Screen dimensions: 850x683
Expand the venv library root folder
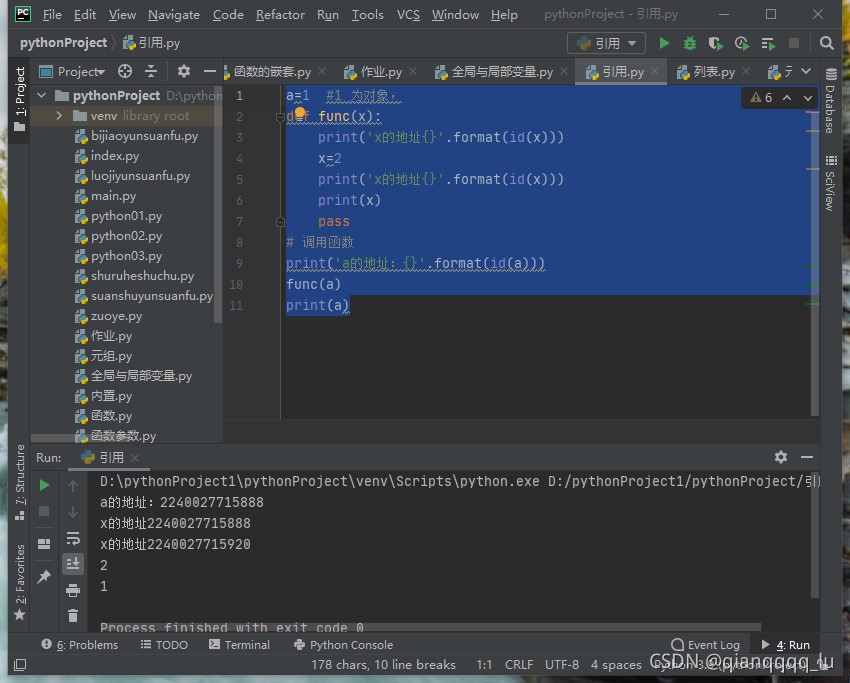pos(59,116)
